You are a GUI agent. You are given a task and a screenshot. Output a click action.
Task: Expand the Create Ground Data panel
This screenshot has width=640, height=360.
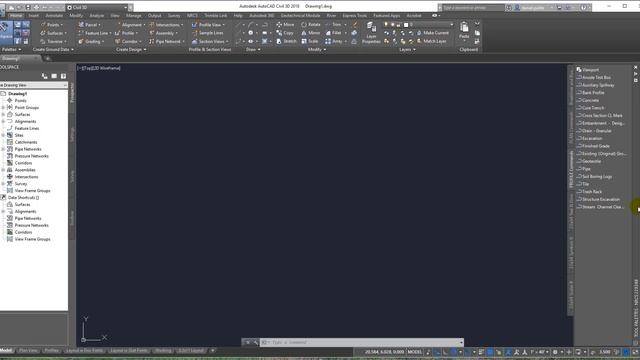coord(53,50)
